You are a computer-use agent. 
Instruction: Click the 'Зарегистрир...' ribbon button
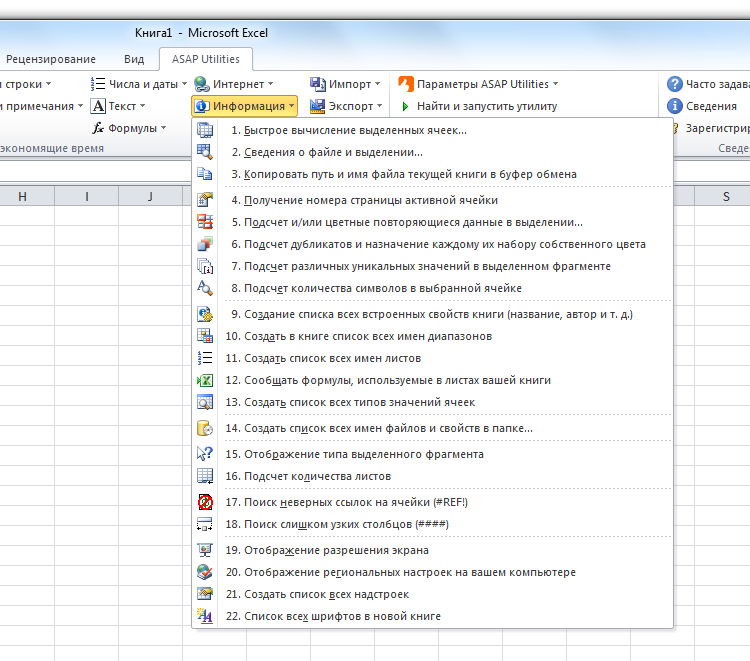coord(712,128)
